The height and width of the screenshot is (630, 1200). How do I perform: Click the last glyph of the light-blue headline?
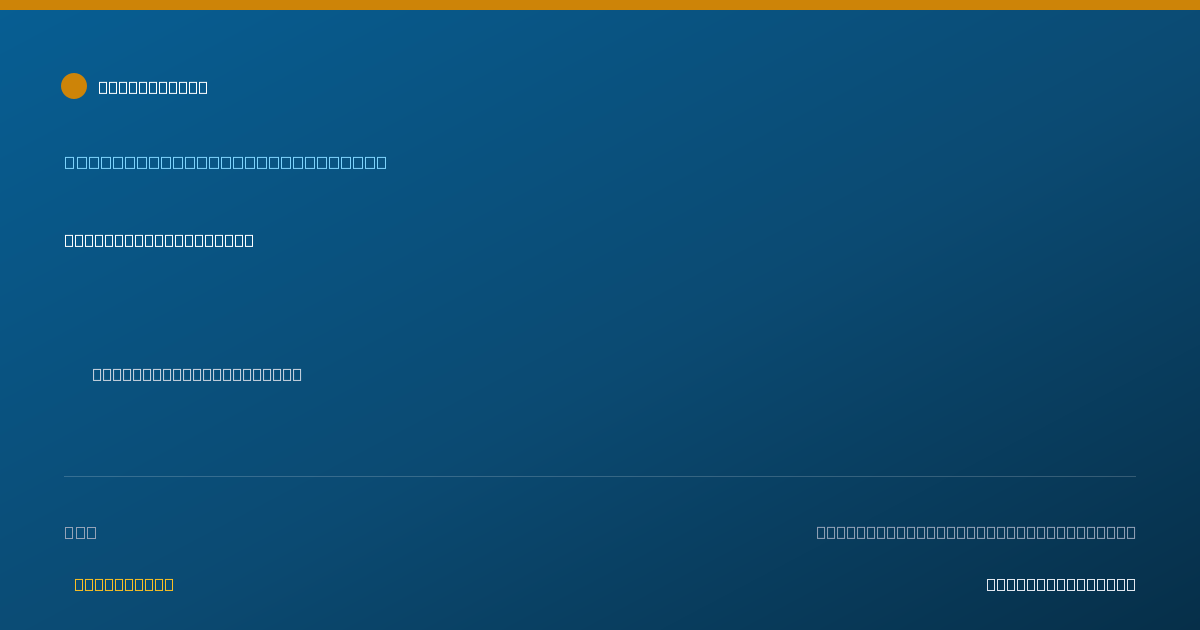click(381, 162)
